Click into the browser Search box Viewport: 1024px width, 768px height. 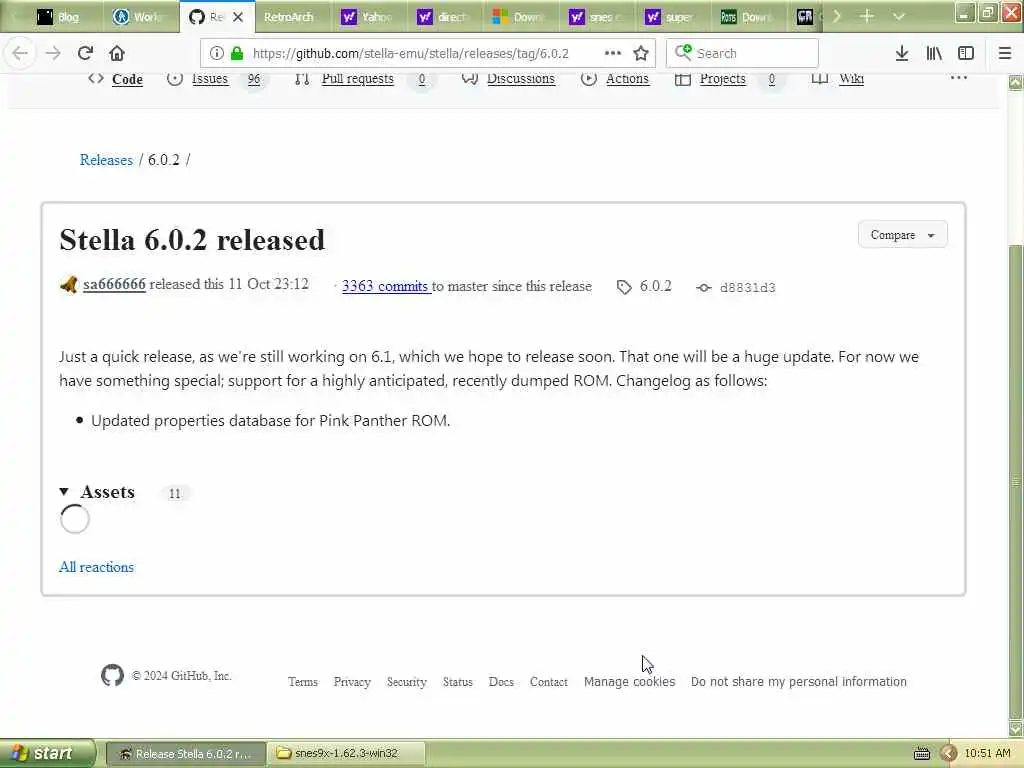[x=743, y=53]
